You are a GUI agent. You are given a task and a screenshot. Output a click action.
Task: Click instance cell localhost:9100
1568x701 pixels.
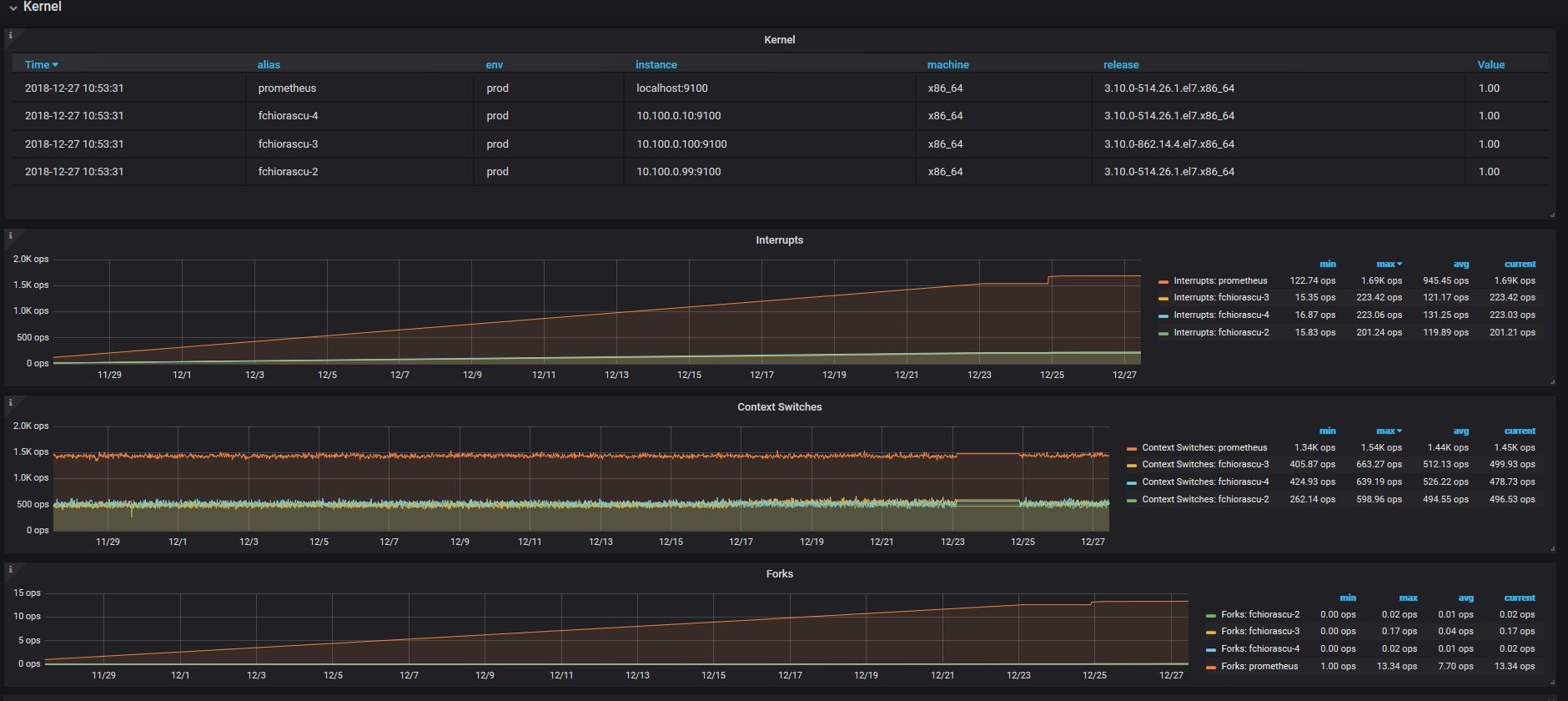(x=769, y=88)
